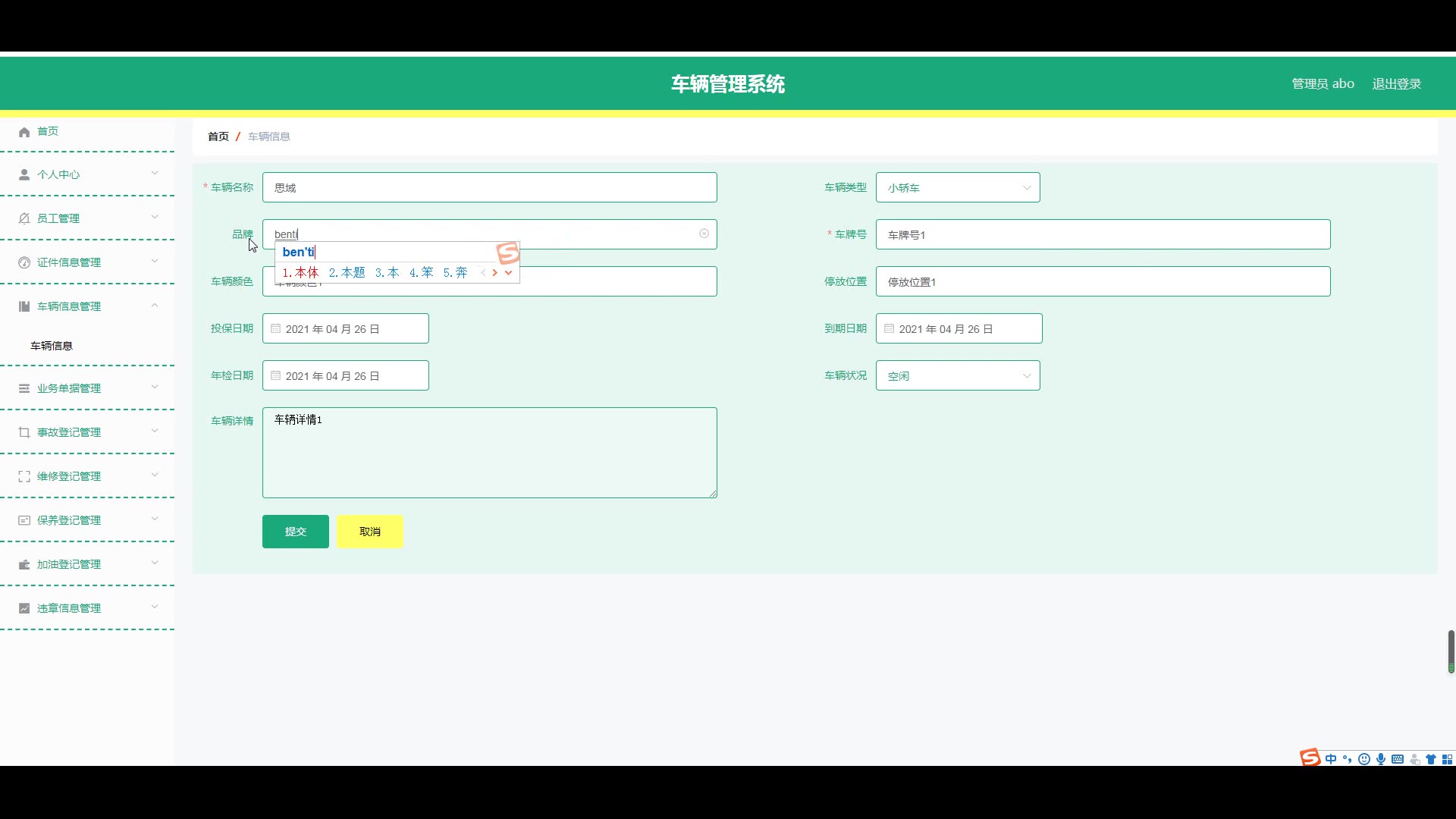Open the 车辆类型 dropdown showing 小轿车

click(x=957, y=187)
